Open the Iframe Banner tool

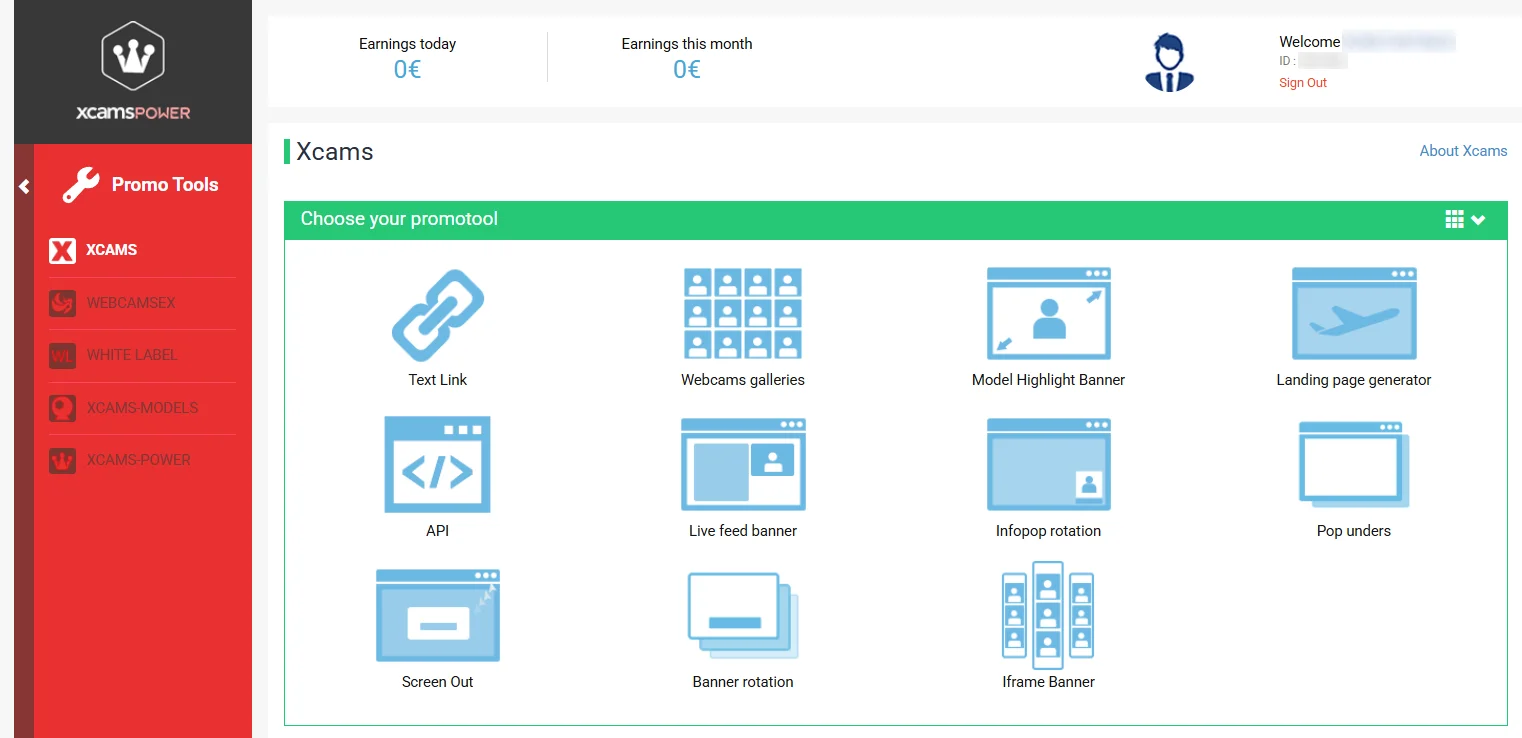point(1048,616)
